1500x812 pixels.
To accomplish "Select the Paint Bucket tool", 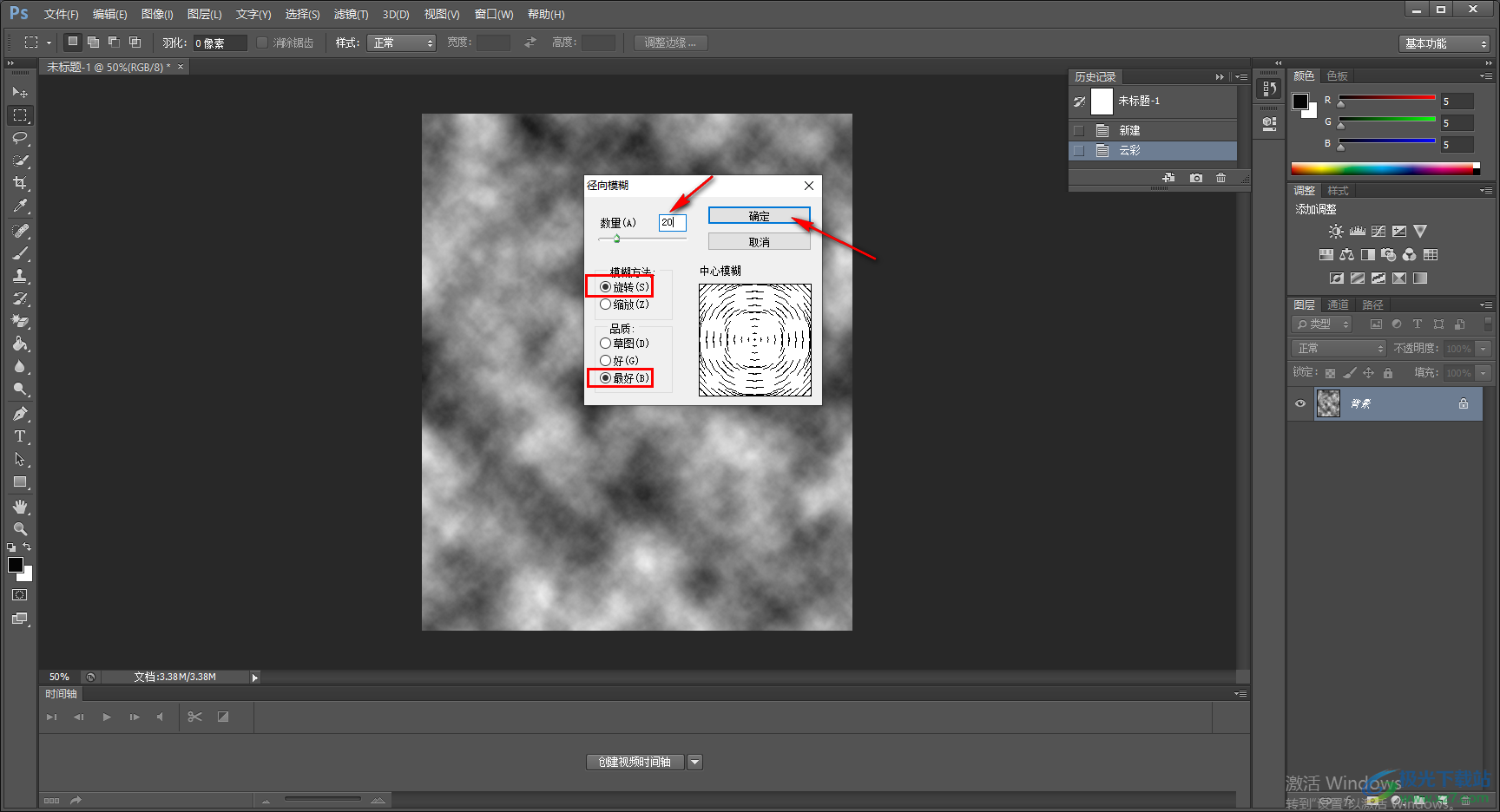I will [x=20, y=344].
